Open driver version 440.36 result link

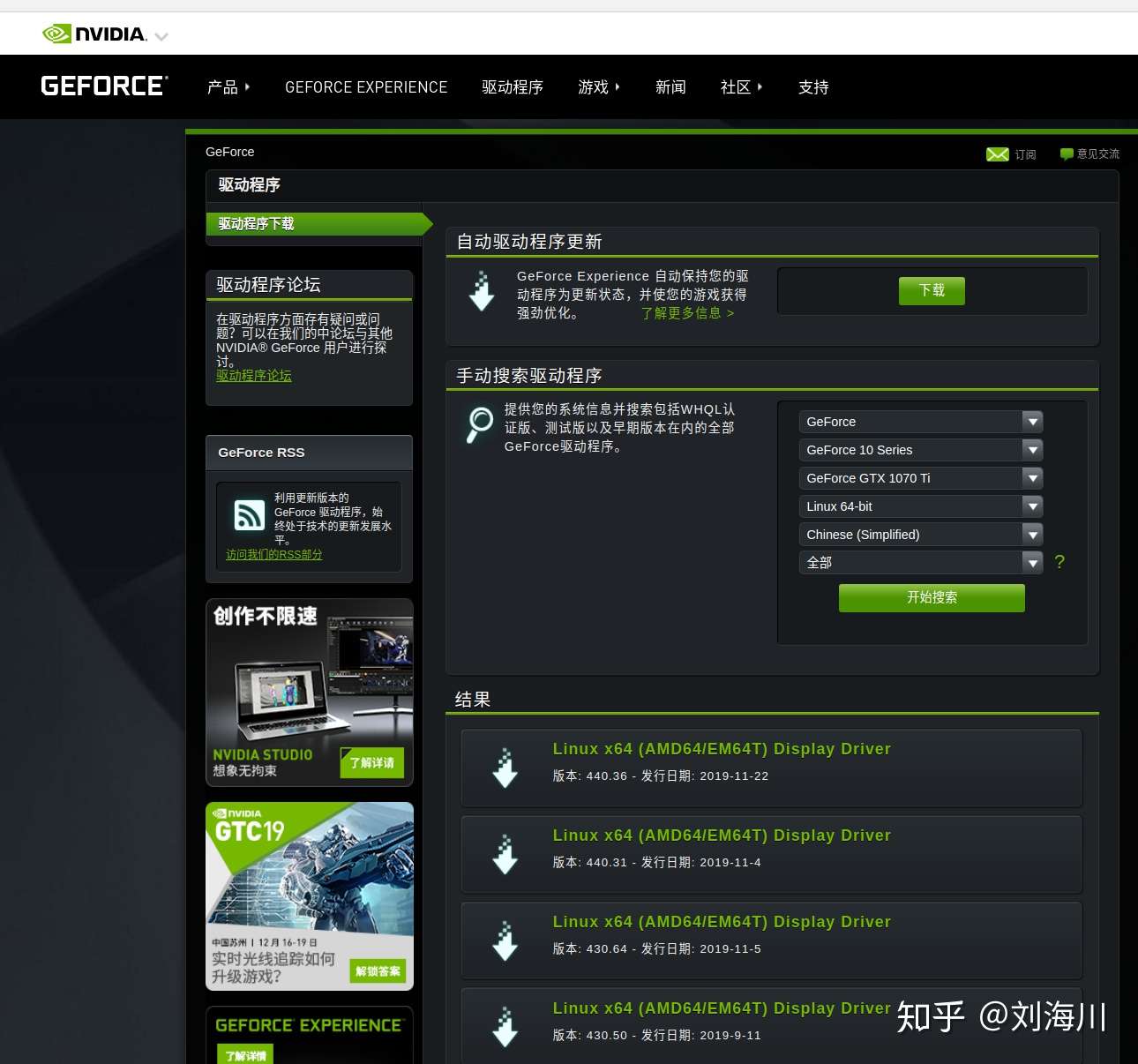[x=722, y=749]
